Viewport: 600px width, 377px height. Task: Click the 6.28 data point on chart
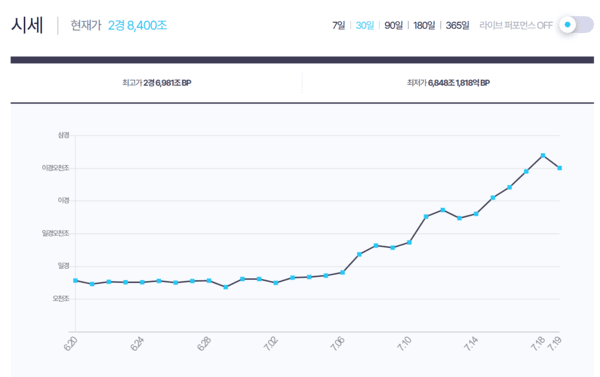209,281
